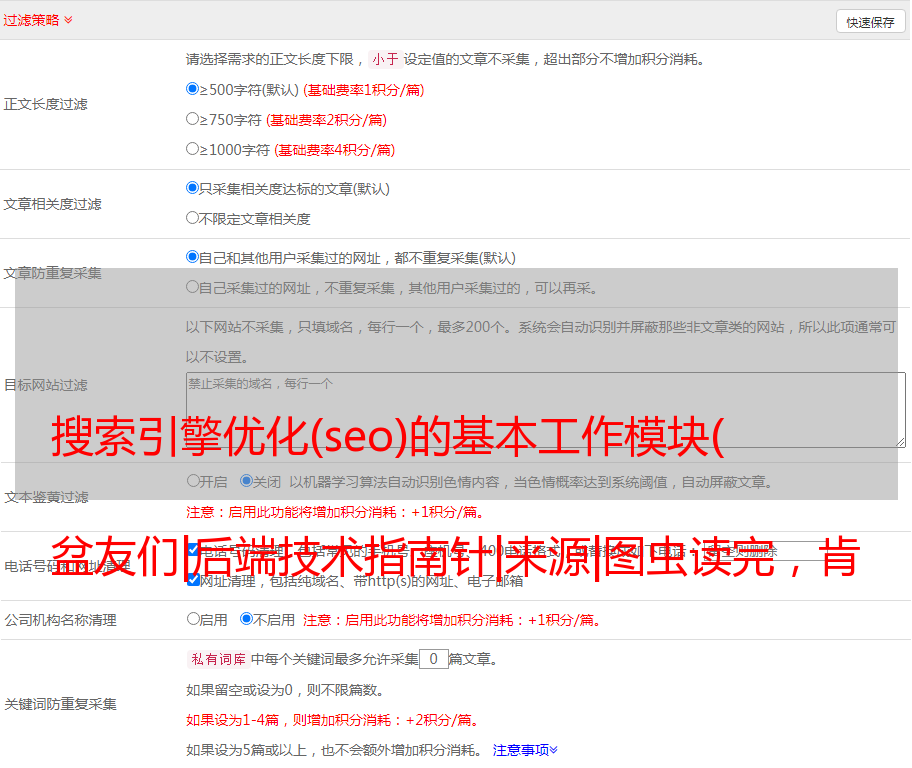The width and height of the screenshot is (912, 768).
Task: Choose 自己采集过的网址 only no-repeat option
Action: click(x=193, y=287)
